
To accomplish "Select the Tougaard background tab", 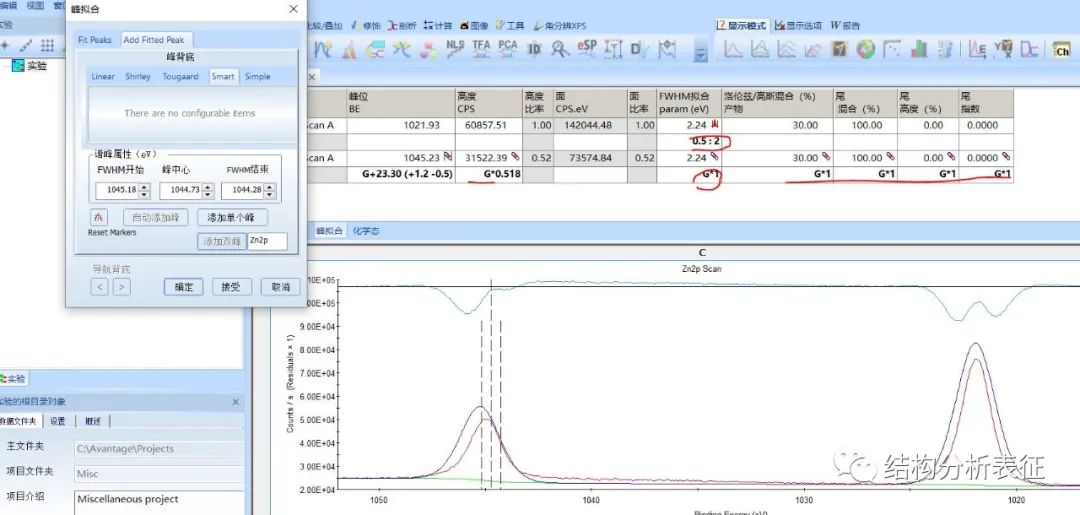I will (x=180, y=76).
